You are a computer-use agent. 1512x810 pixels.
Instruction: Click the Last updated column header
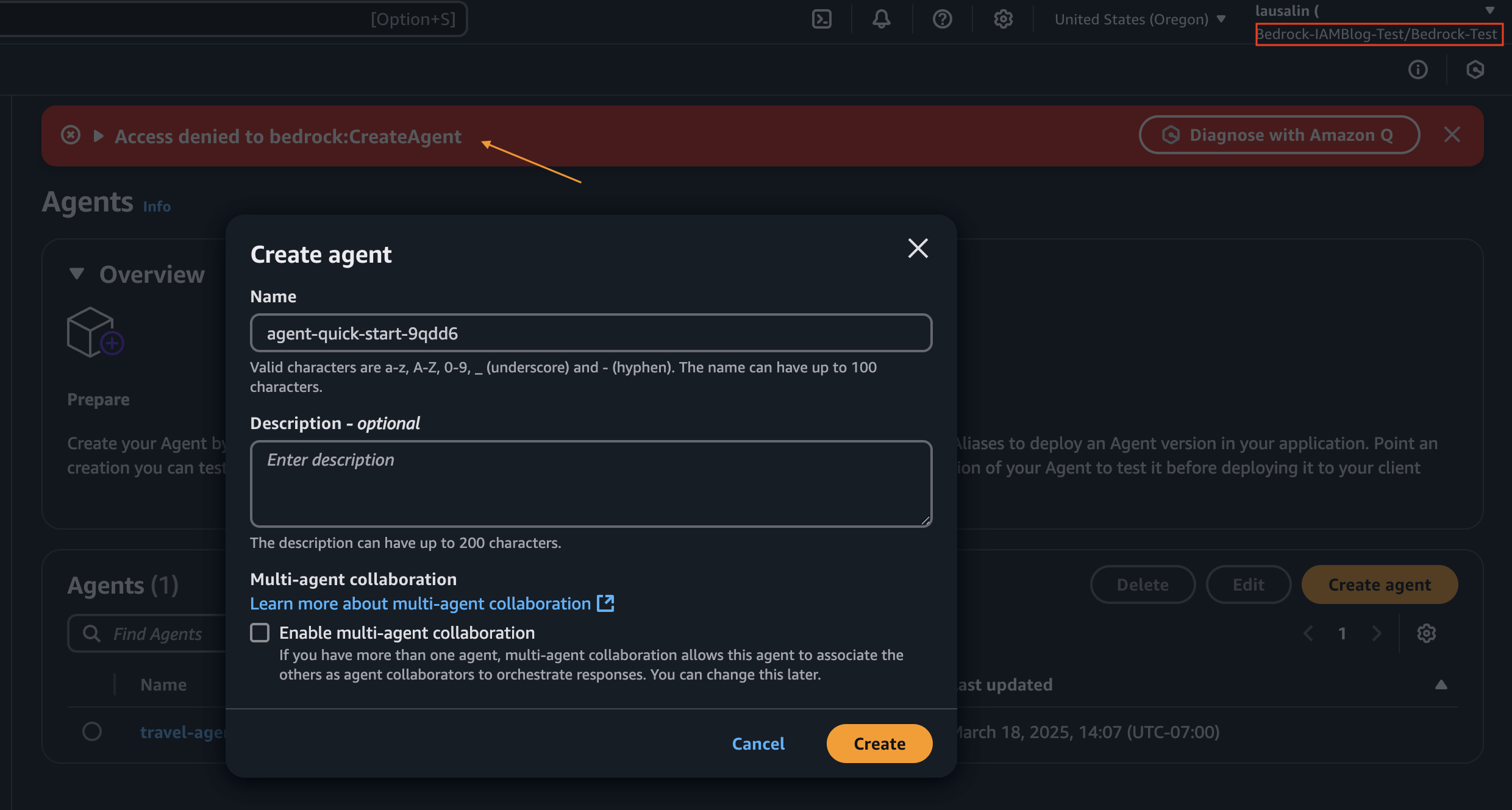[x=1005, y=684]
